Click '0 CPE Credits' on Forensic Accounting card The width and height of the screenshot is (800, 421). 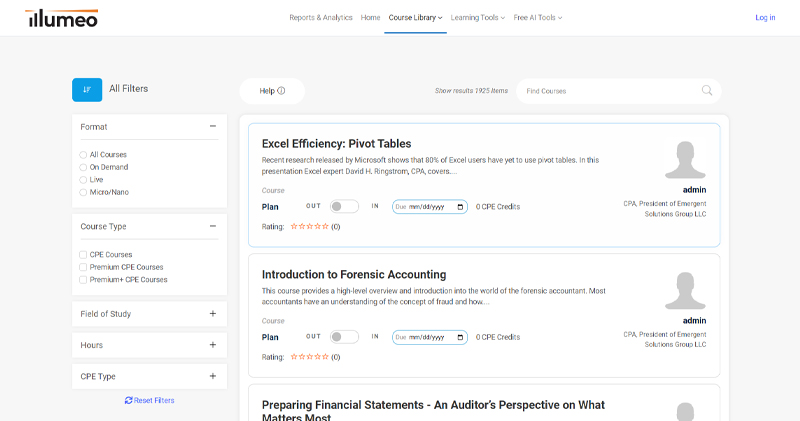(x=498, y=337)
